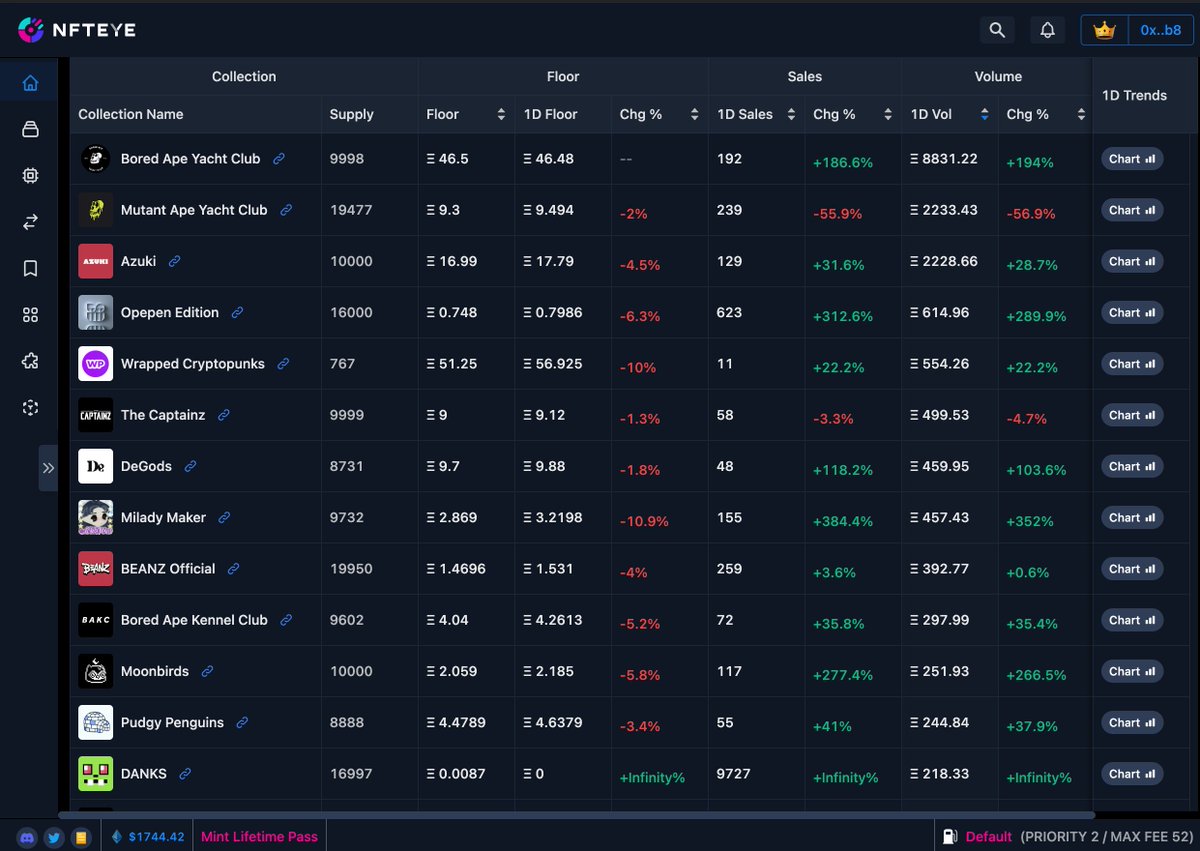Open the Default gas priority setting
Image resolution: width=1200 pixels, height=851 pixels.
[x=988, y=837]
